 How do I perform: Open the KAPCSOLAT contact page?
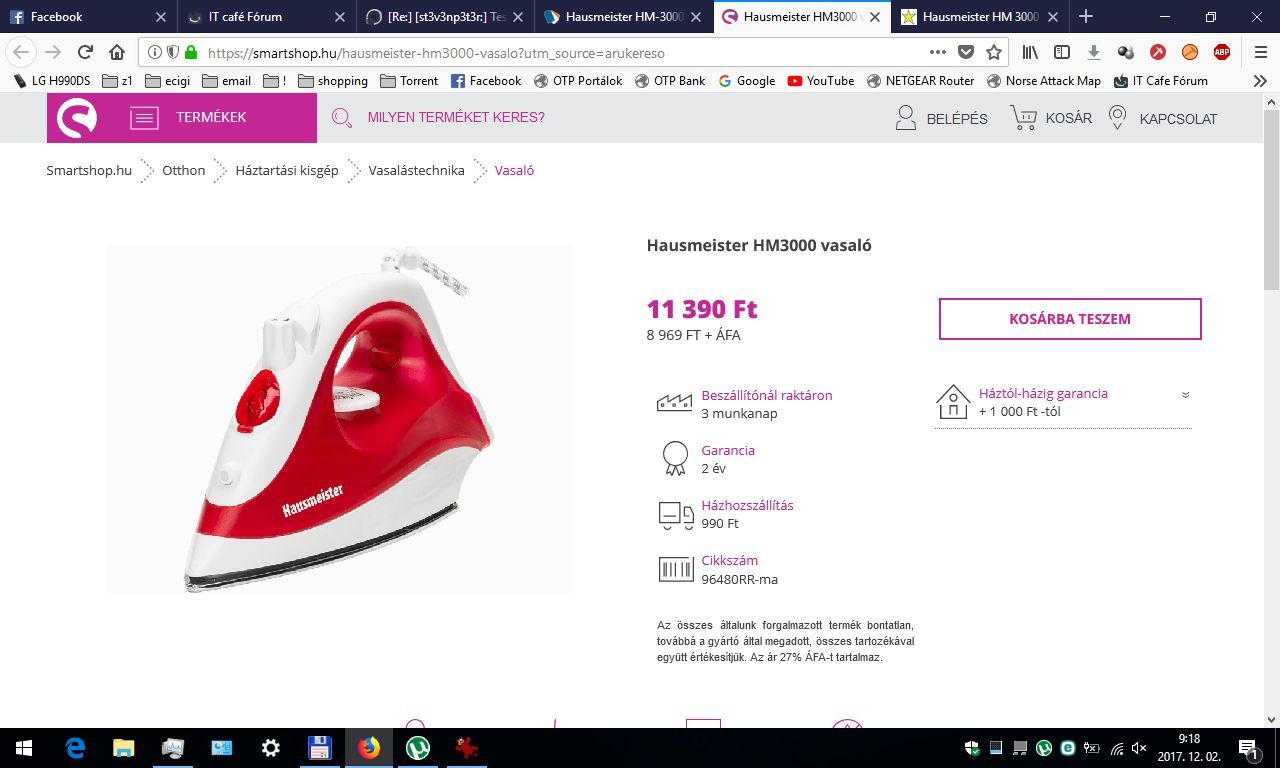[x=1163, y=118]
